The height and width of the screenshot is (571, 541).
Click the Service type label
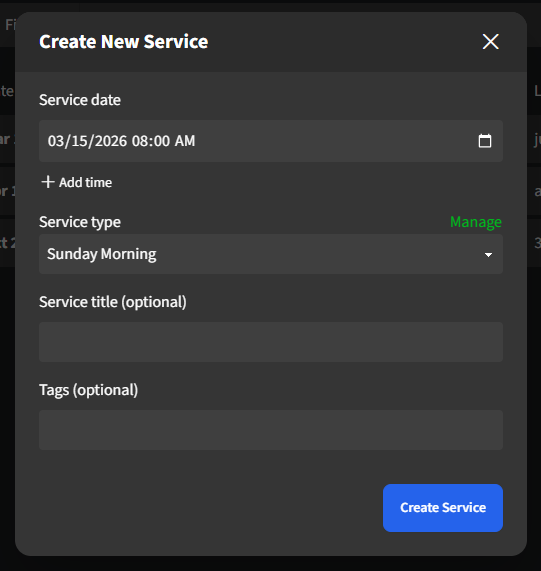coord(80,222)
